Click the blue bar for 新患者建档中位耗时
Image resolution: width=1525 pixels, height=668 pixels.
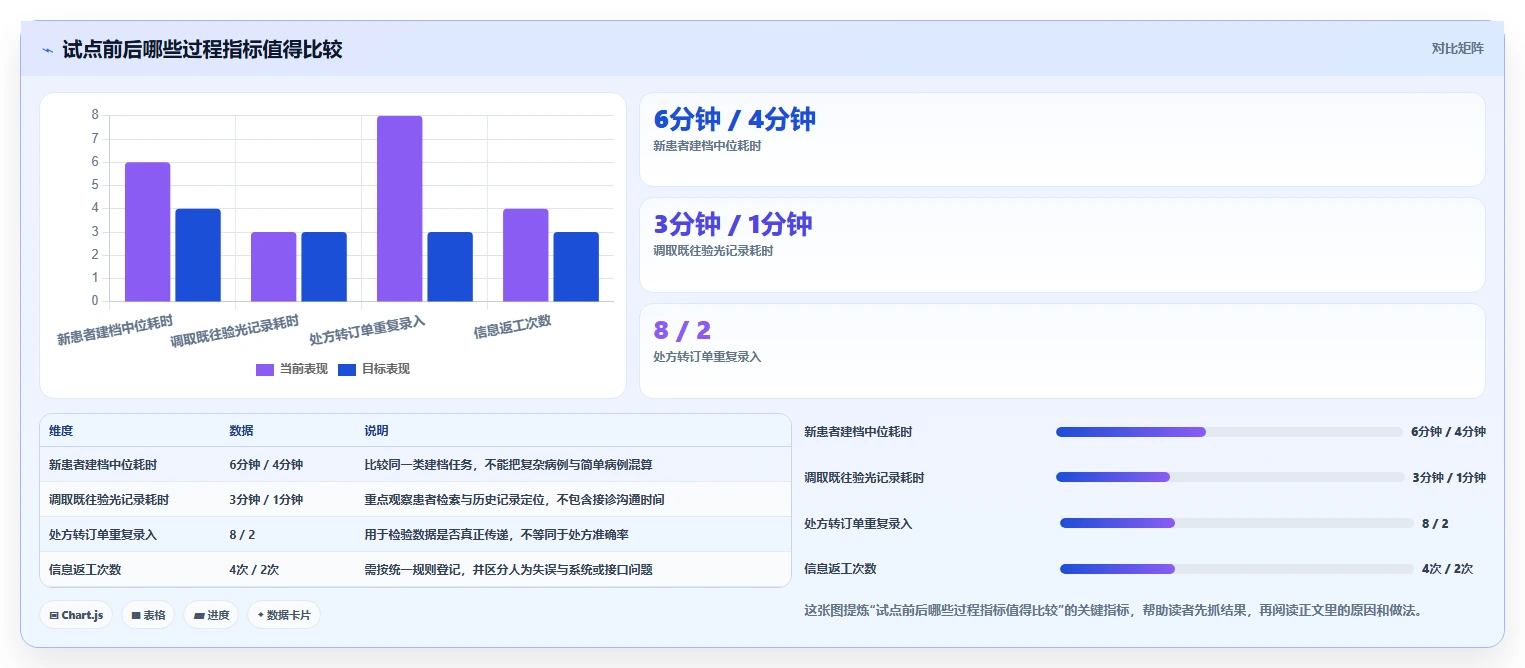coord(198,255)
